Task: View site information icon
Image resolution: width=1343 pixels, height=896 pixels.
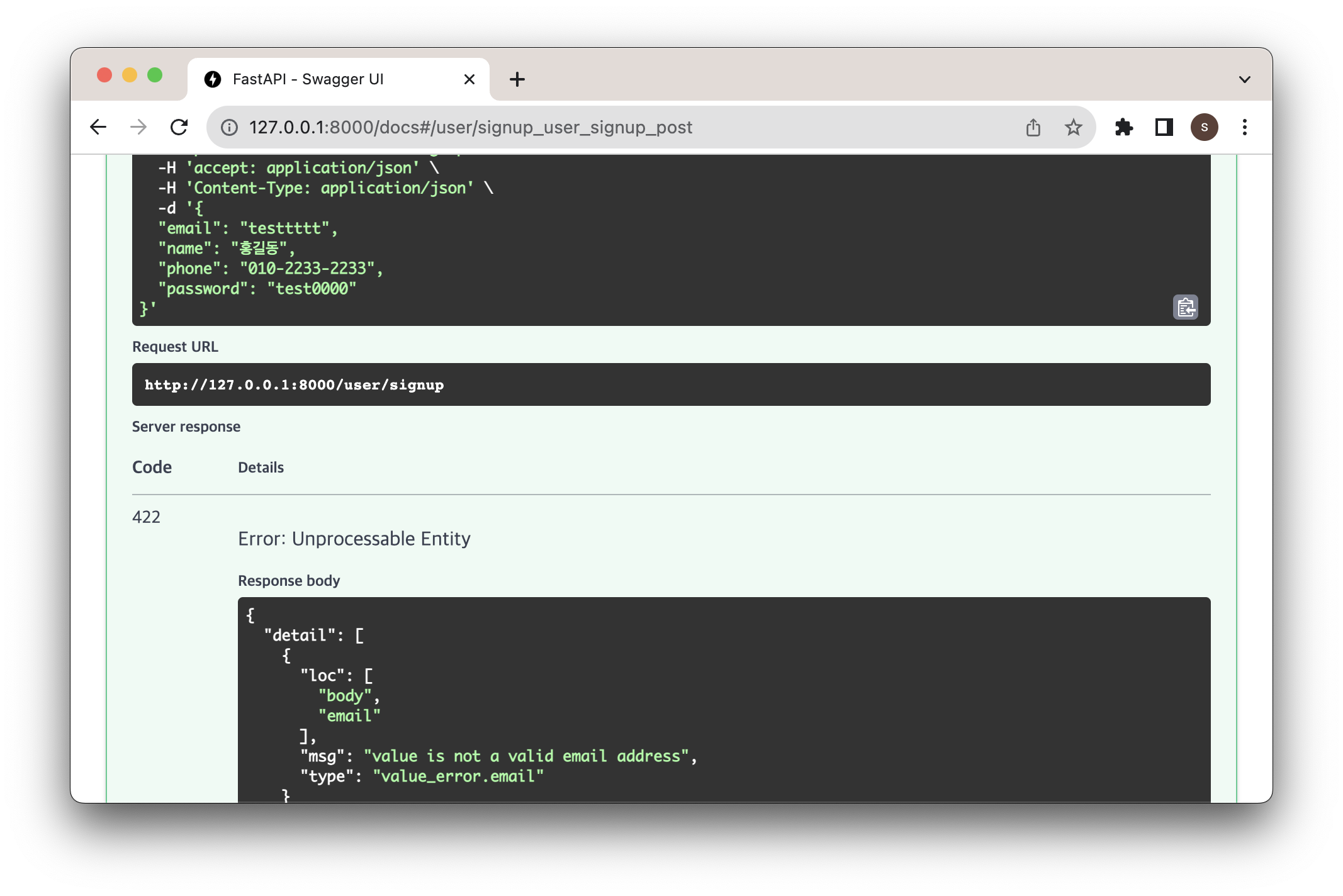Action: tap(230, 127)
